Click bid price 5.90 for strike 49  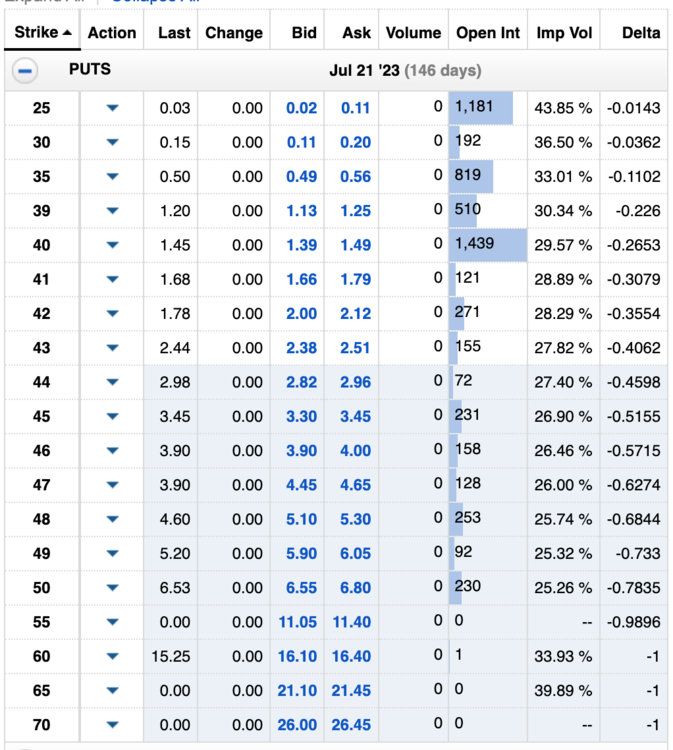pyautogui.click(x=301, y=553)
